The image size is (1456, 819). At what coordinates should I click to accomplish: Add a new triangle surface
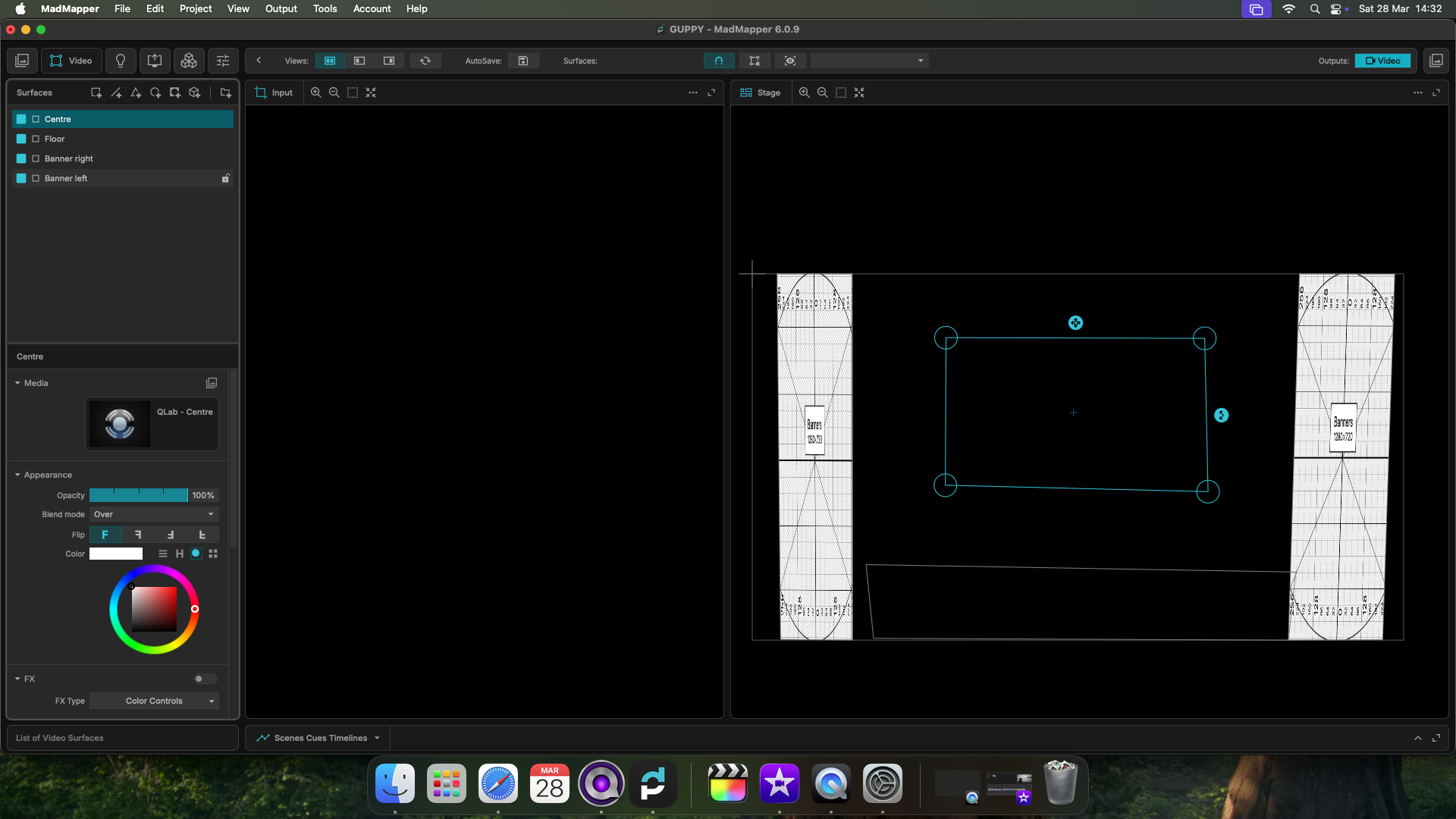(x=136, y=93)
